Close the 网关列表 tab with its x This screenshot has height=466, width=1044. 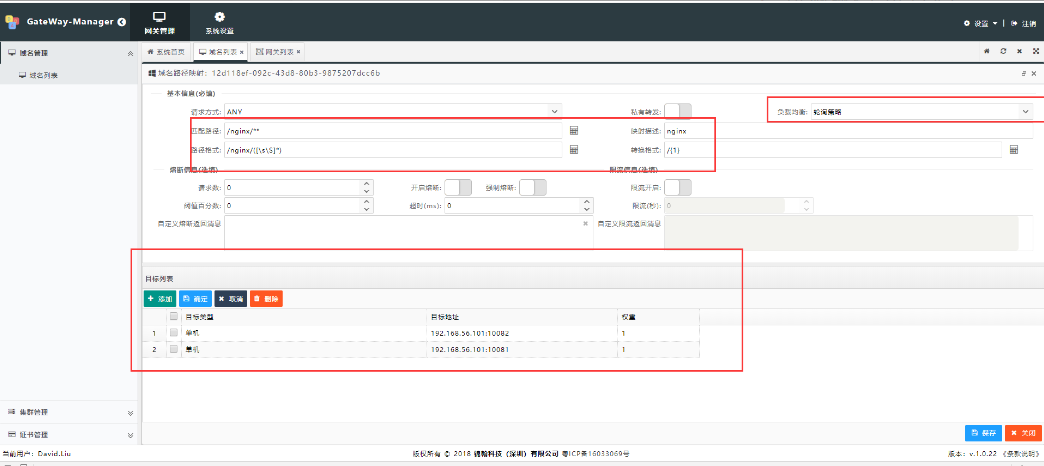tap(298, 51)
